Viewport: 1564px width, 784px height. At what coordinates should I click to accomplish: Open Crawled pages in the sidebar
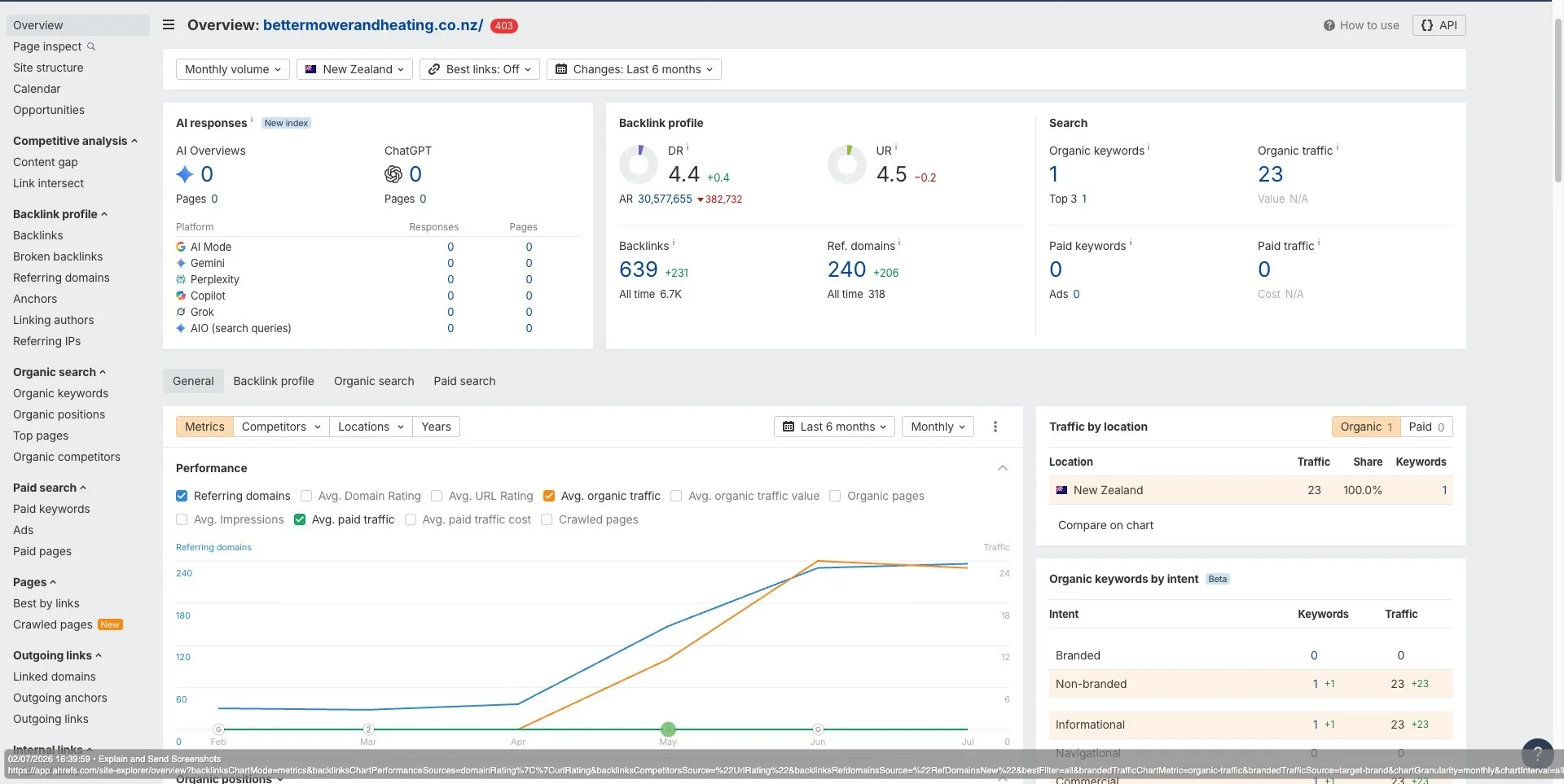(x=53, y=624)
